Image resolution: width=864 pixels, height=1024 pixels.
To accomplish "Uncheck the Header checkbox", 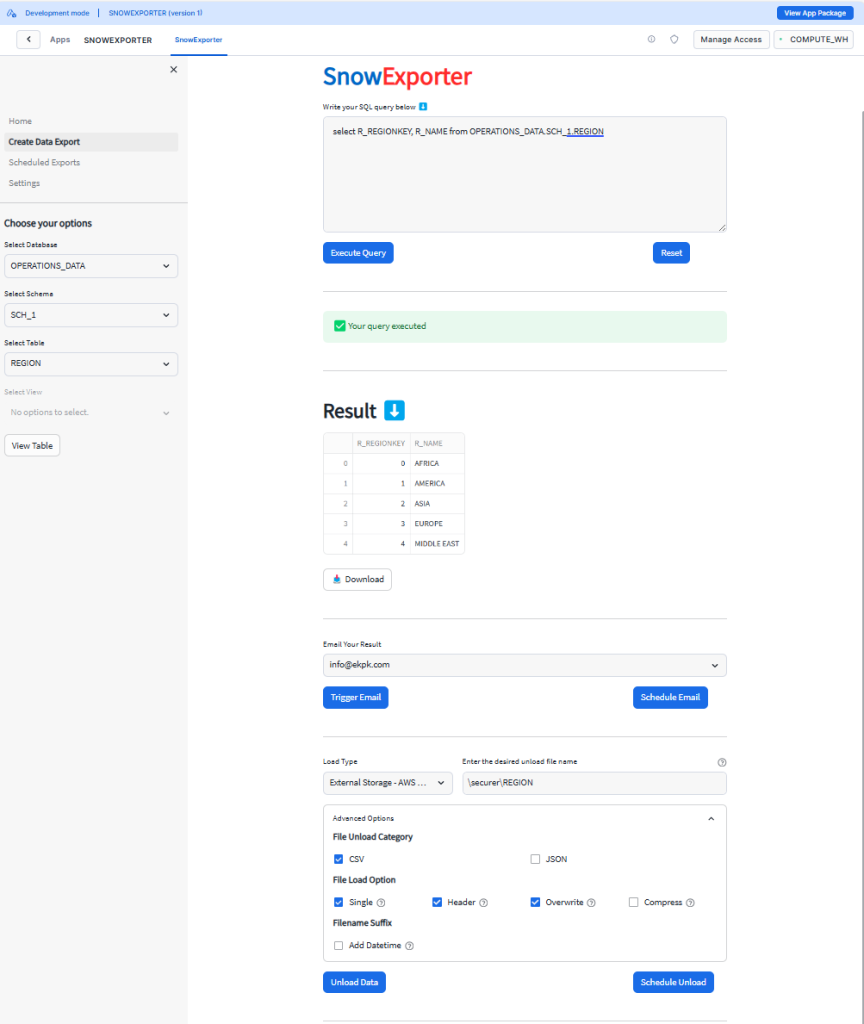I will [x=437, y=902].
